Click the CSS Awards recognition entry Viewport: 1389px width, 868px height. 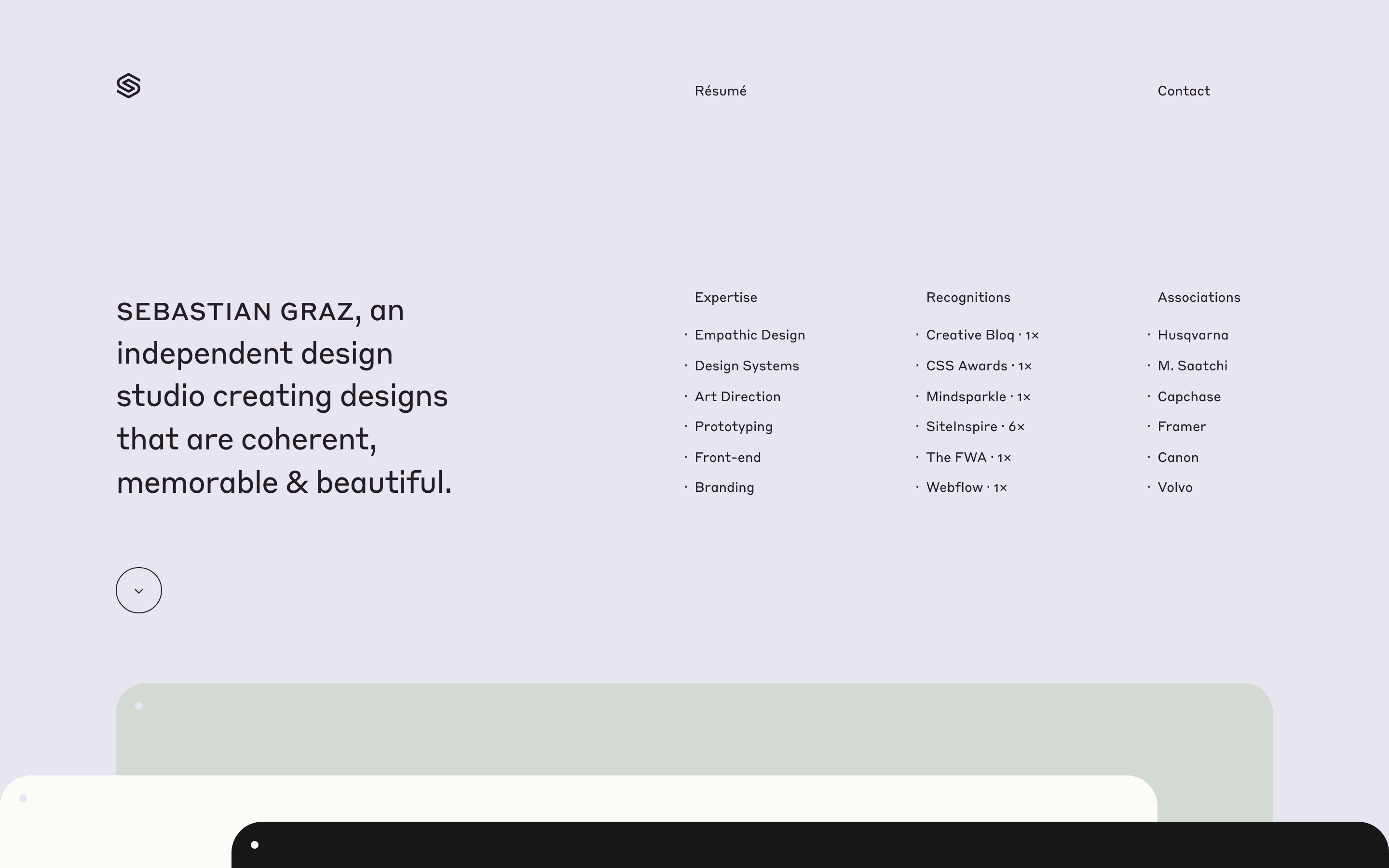click(x=979, y=366)
